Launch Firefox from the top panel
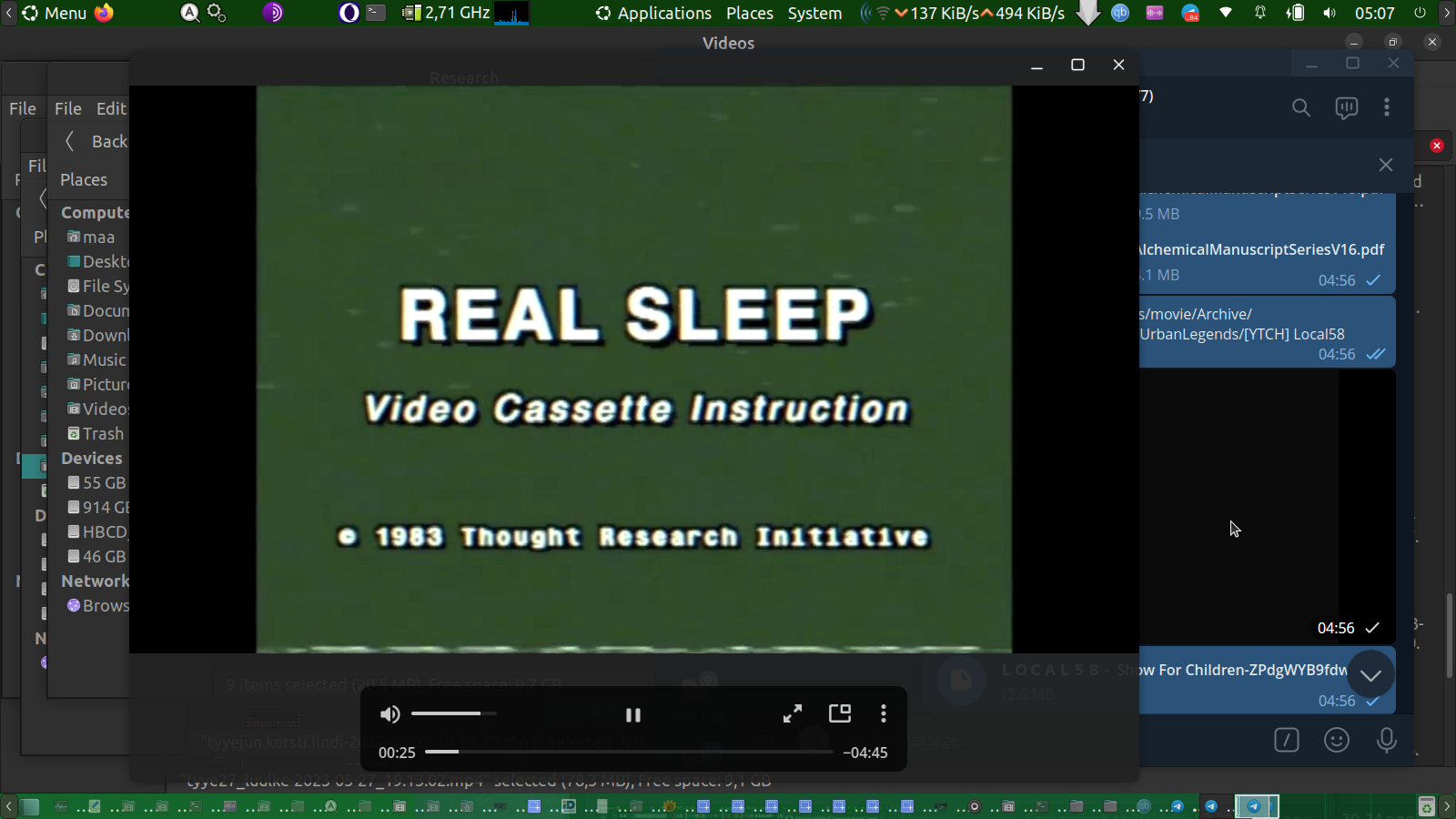1456x819 pixels. 105,13
